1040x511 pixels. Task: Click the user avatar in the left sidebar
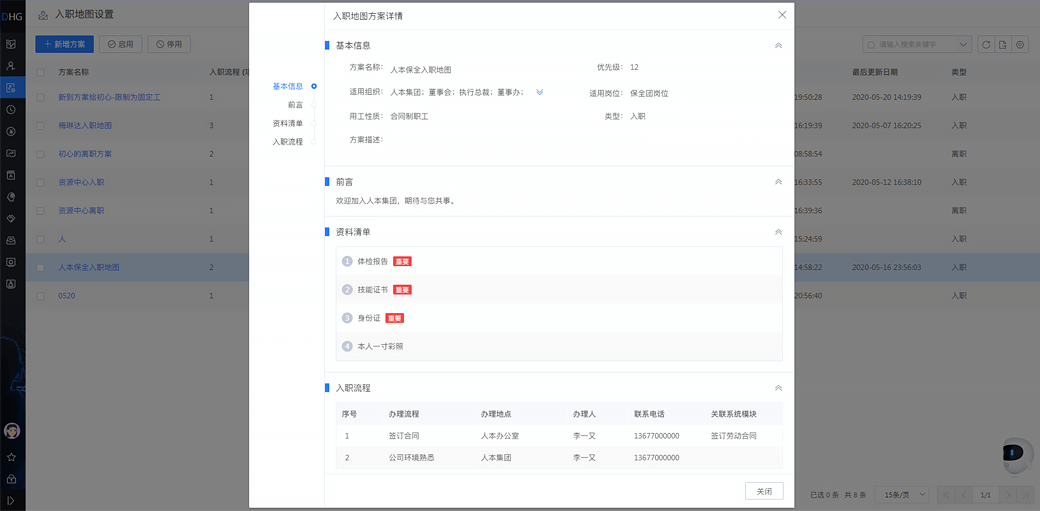point(12,431)
